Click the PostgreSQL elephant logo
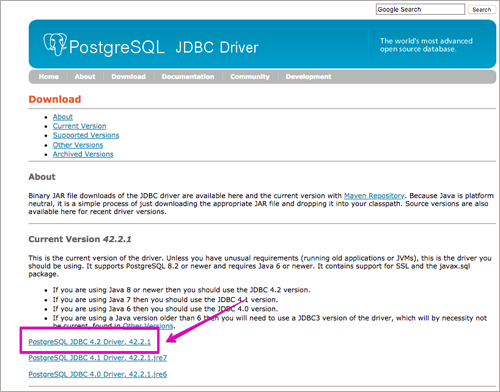 [55, 44]
